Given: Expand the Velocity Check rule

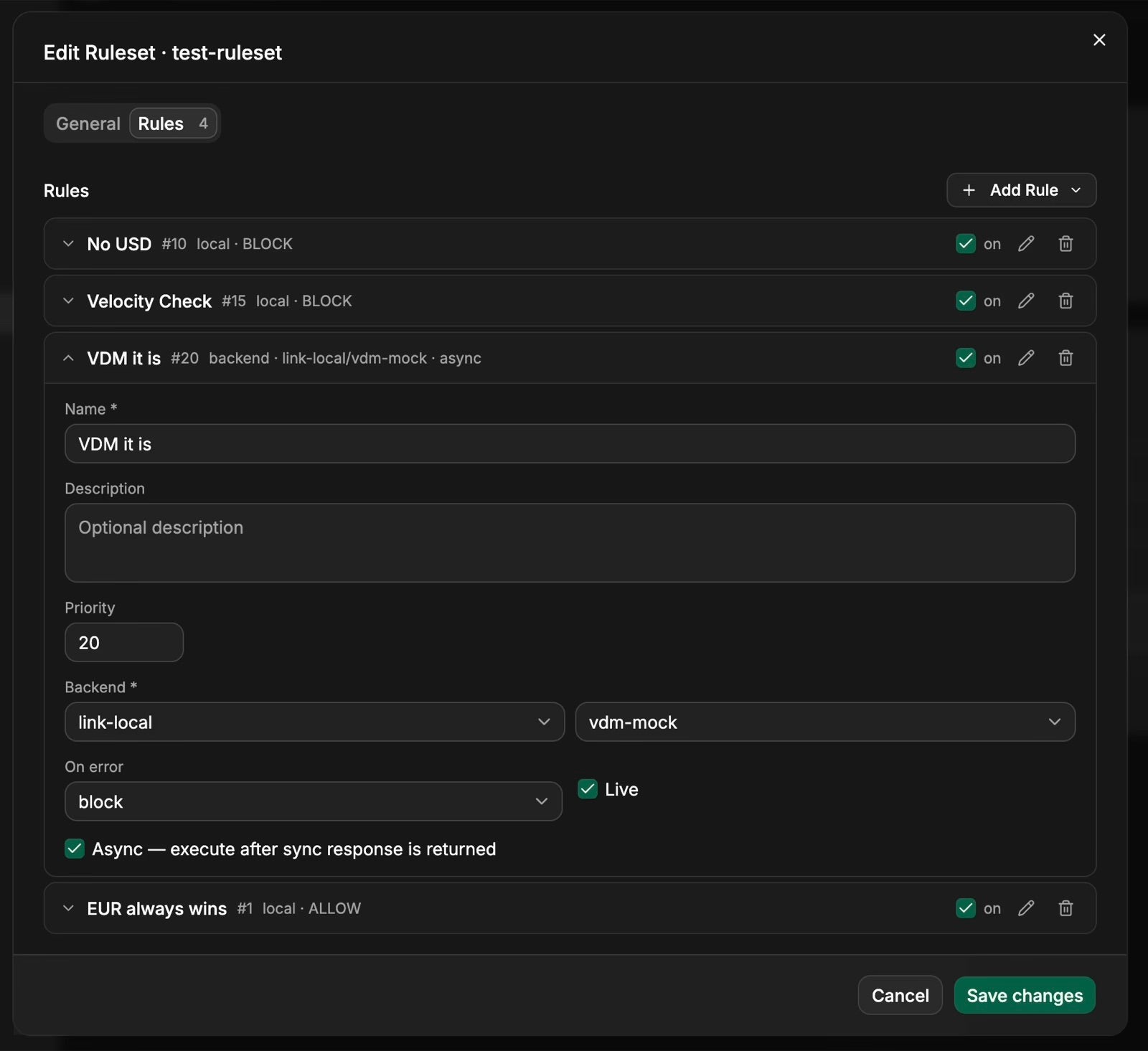Looking at the screenshot, I should coord(68,301).
